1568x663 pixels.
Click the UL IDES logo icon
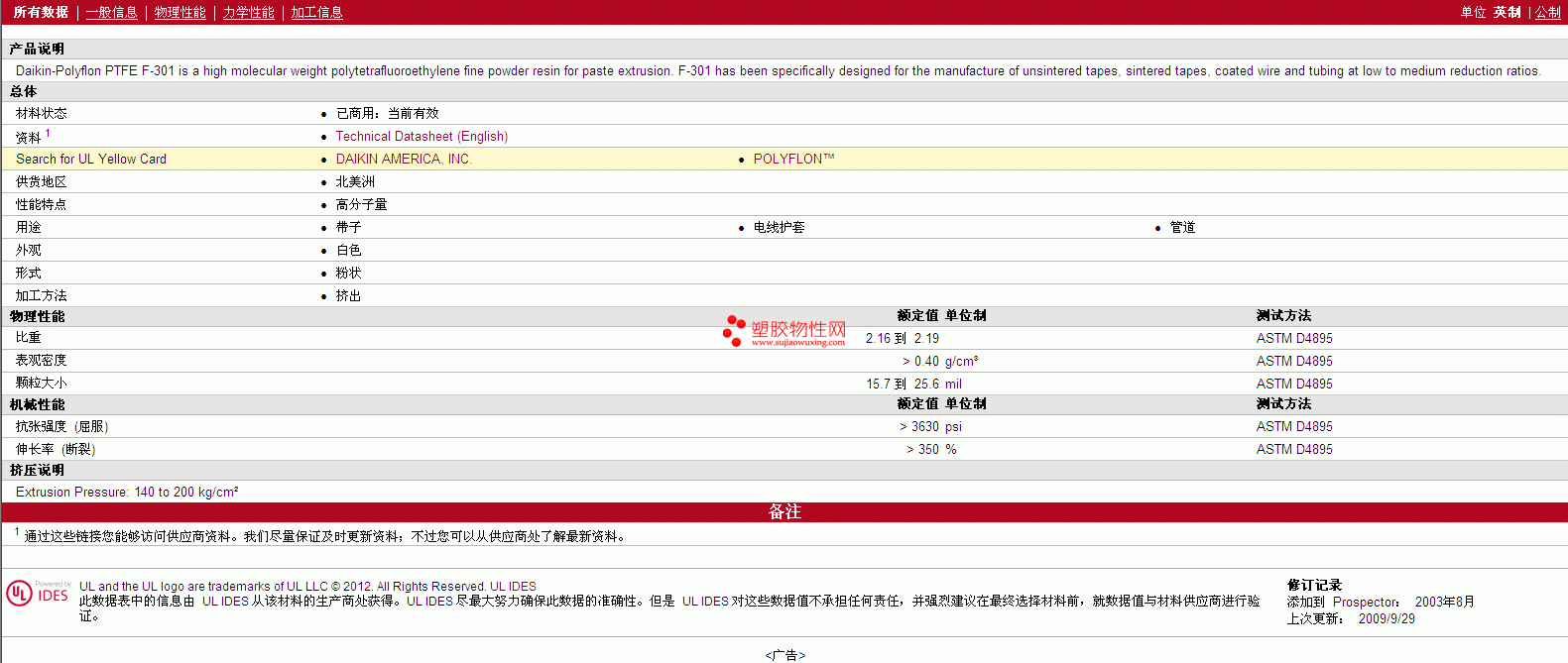tap(38, 593)
